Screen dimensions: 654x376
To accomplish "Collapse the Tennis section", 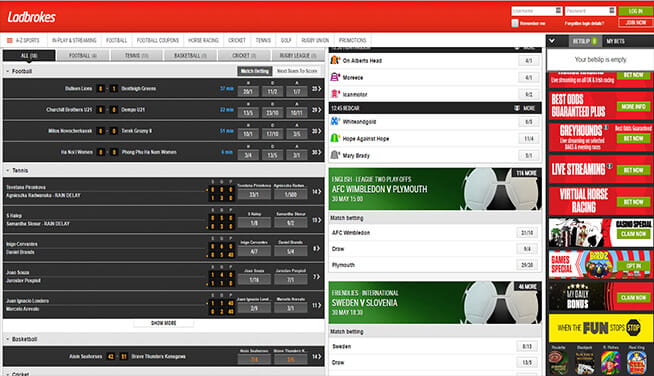I will tap(8, 171).
